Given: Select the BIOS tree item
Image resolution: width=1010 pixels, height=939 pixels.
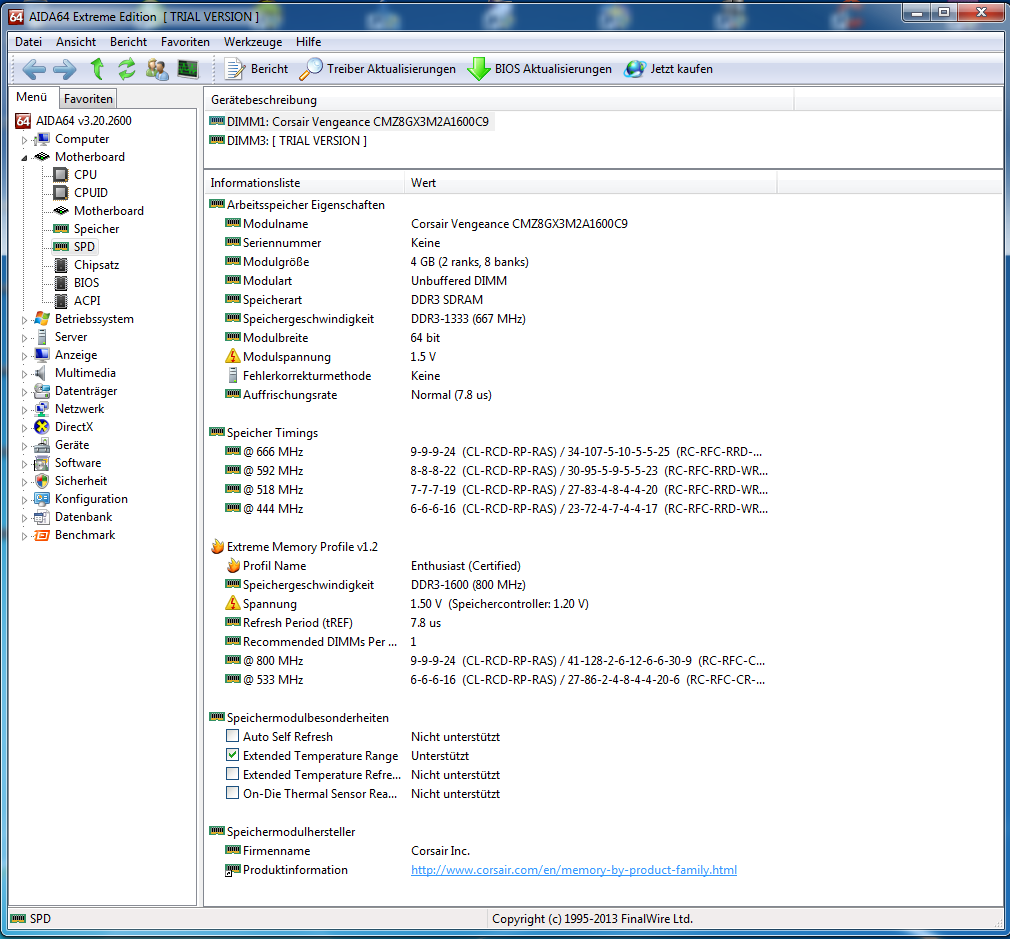Looking at the screenshot, I should tap(86, 283).
